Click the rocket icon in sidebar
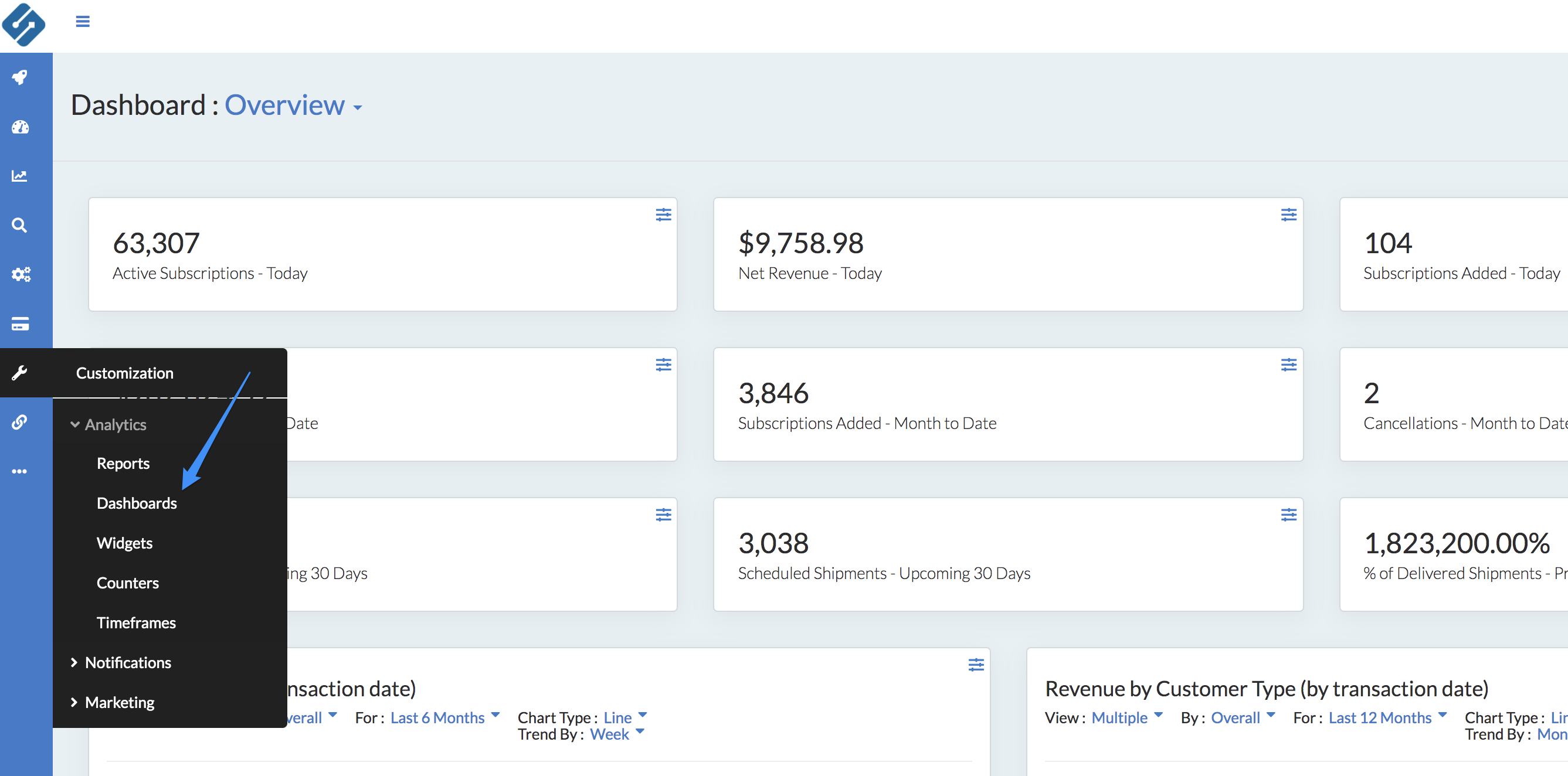The width and height of the screenshot is (1568, 776). (20, 77)
